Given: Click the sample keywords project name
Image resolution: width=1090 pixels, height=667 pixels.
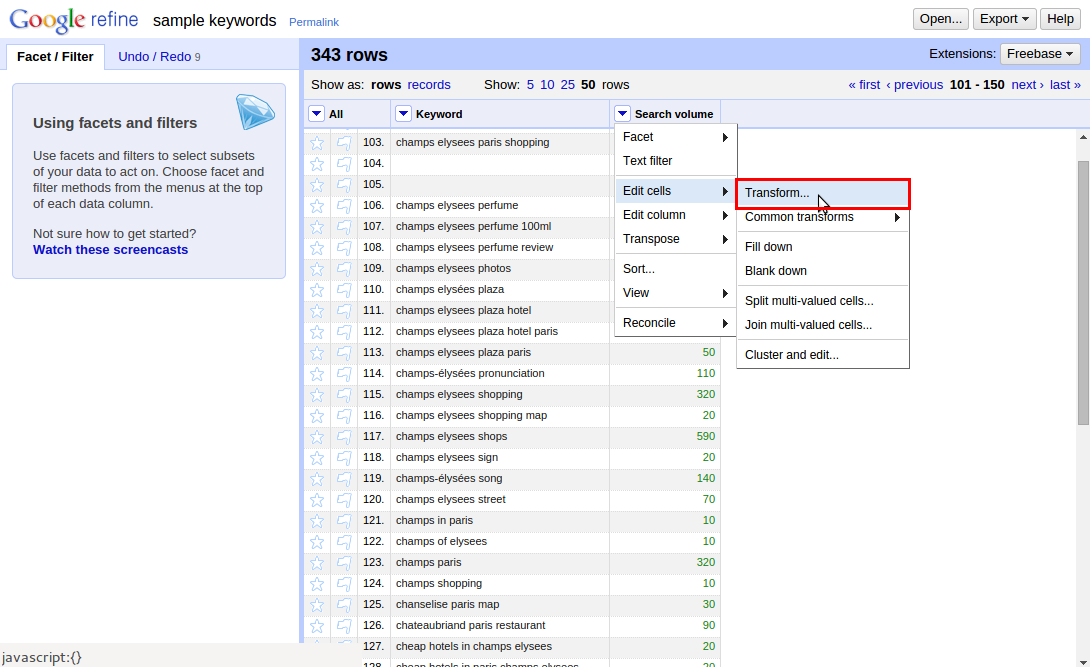Looking at the screenshot, I should coord(215,21).
